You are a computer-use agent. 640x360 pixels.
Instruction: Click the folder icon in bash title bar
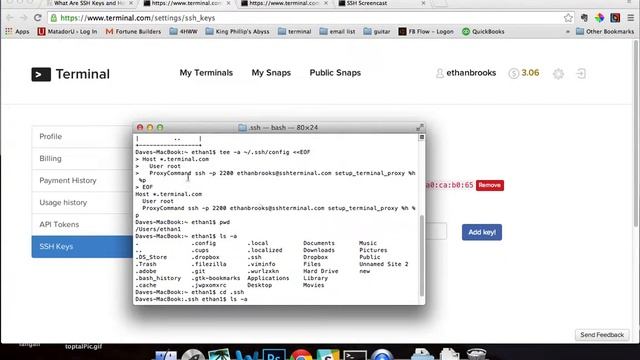tap(242, 128)
